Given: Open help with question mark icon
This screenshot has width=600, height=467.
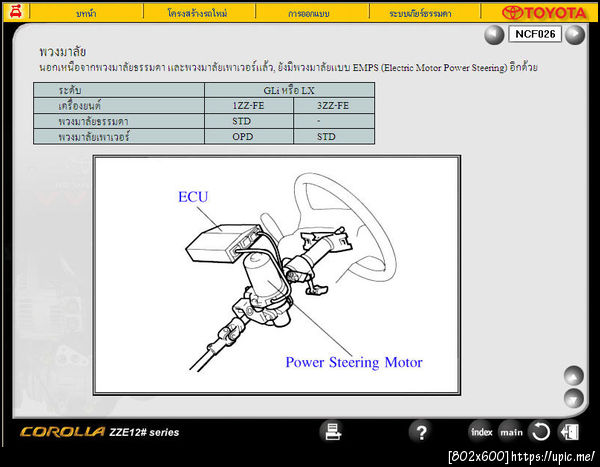Looking at the screenshot, I should click(421, 432).
